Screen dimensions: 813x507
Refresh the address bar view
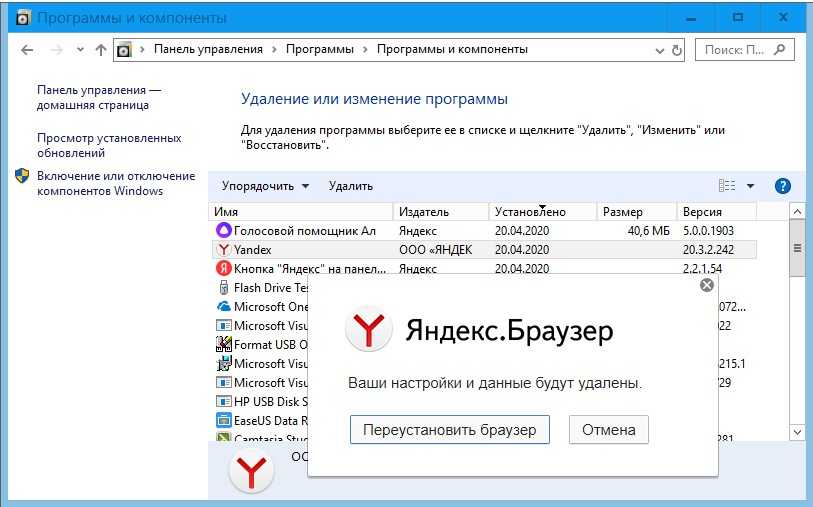[677, 50]
